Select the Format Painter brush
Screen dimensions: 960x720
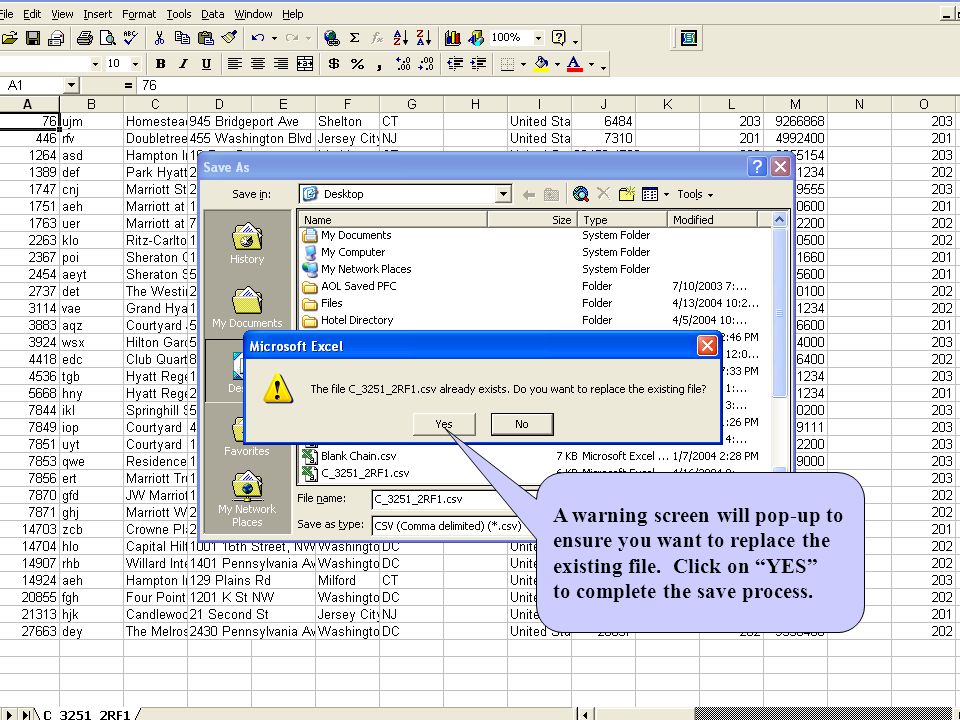point(229,38)
